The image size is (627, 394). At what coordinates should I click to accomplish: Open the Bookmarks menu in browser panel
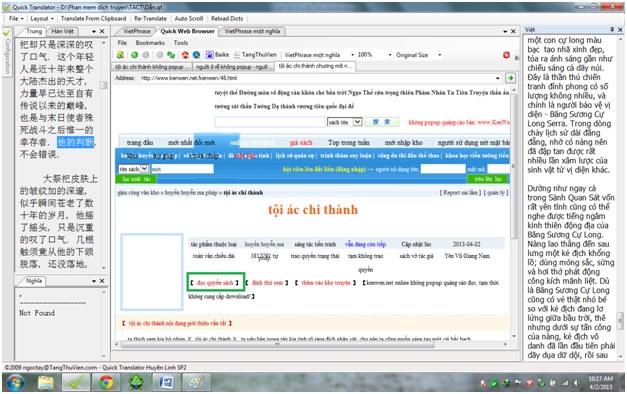[150, 43]
